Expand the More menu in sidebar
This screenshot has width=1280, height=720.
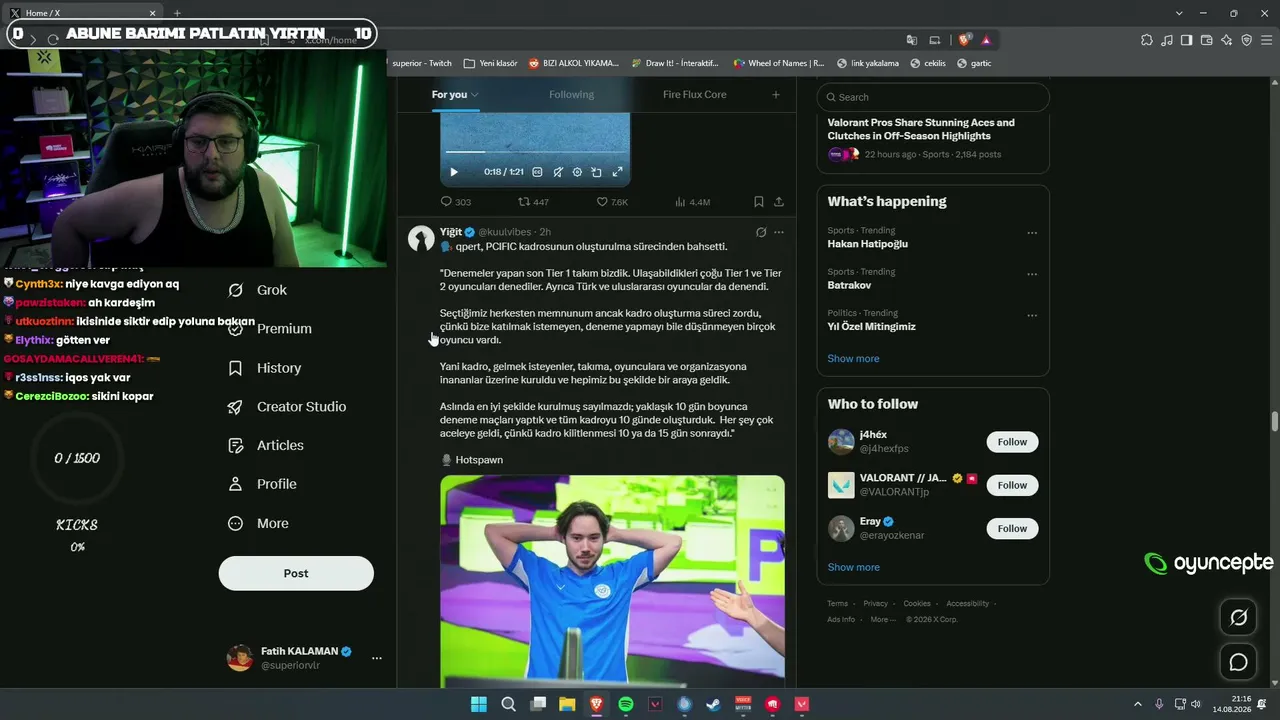point(258,523)
